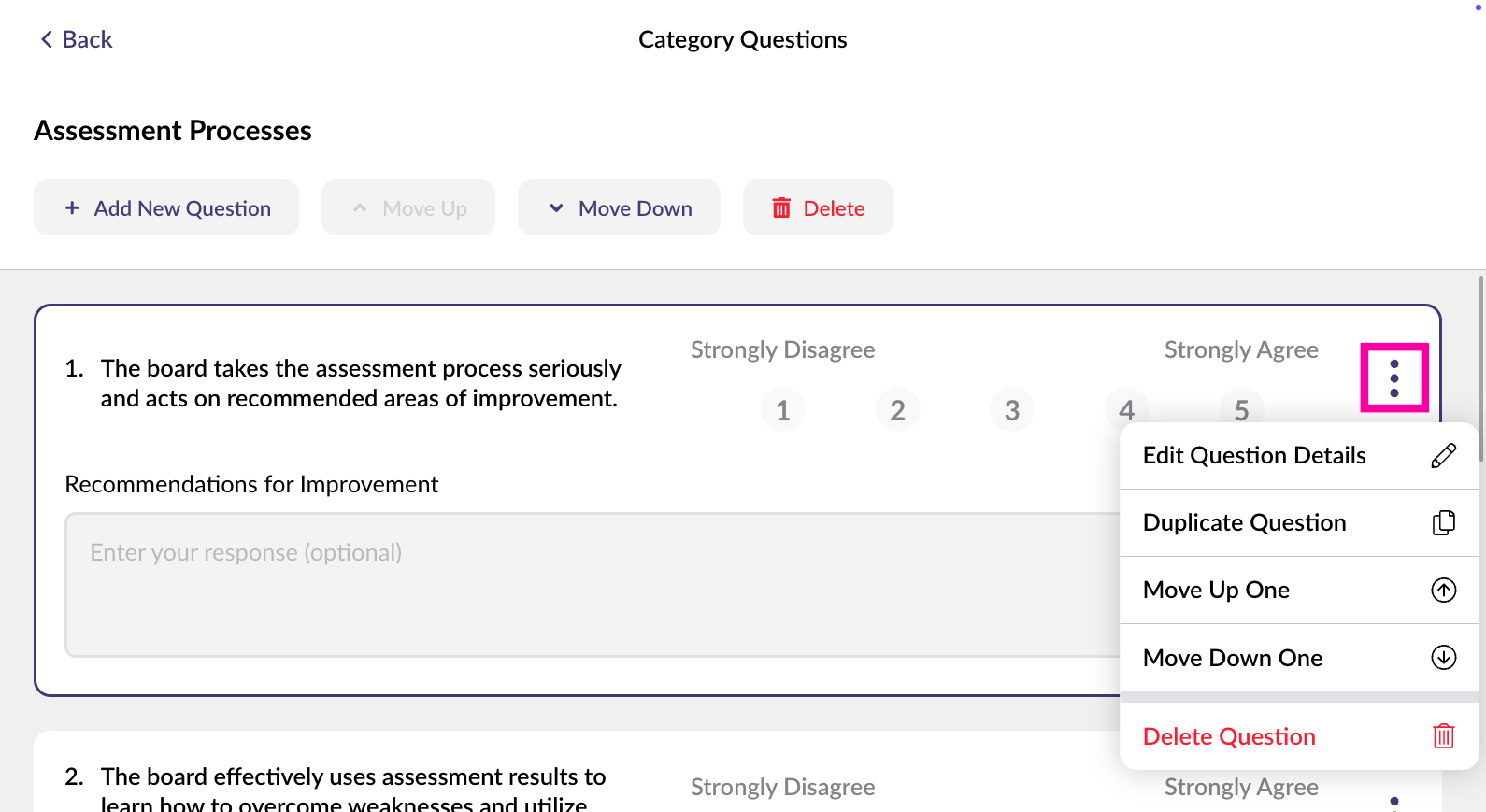The height and width of the screenshot is (812, 1486).
Task: Choose Delete Question from the menu
Action: point(1299,736)
